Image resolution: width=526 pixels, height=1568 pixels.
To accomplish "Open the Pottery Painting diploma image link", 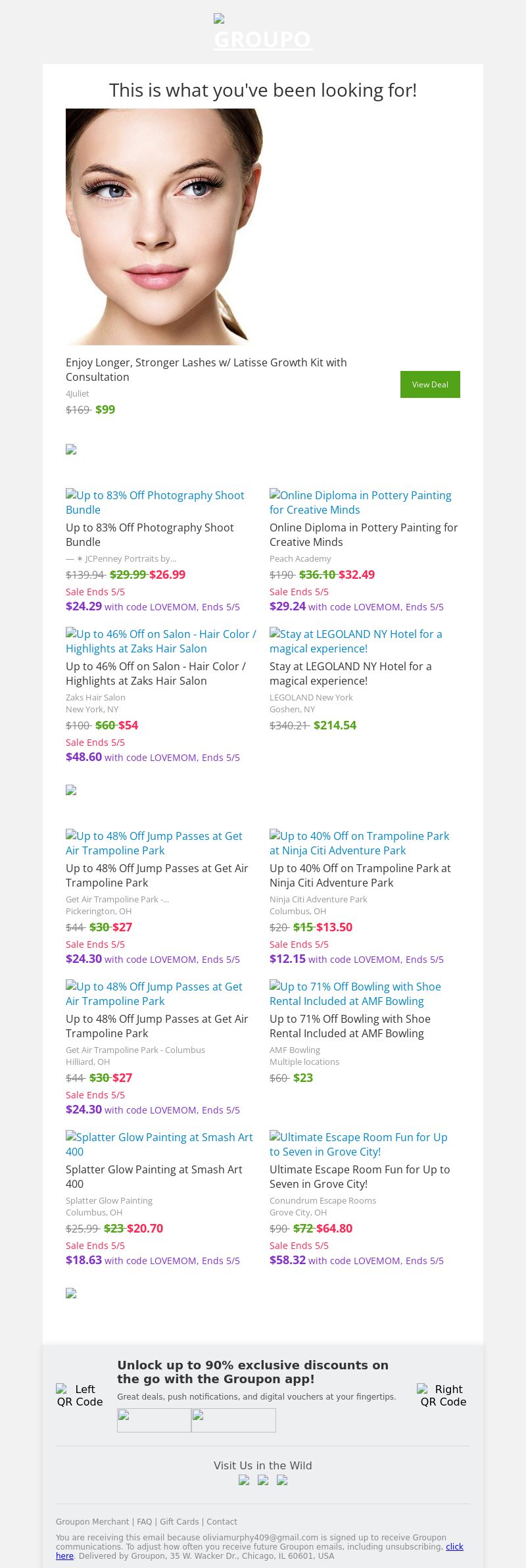I will click(360, 502).
